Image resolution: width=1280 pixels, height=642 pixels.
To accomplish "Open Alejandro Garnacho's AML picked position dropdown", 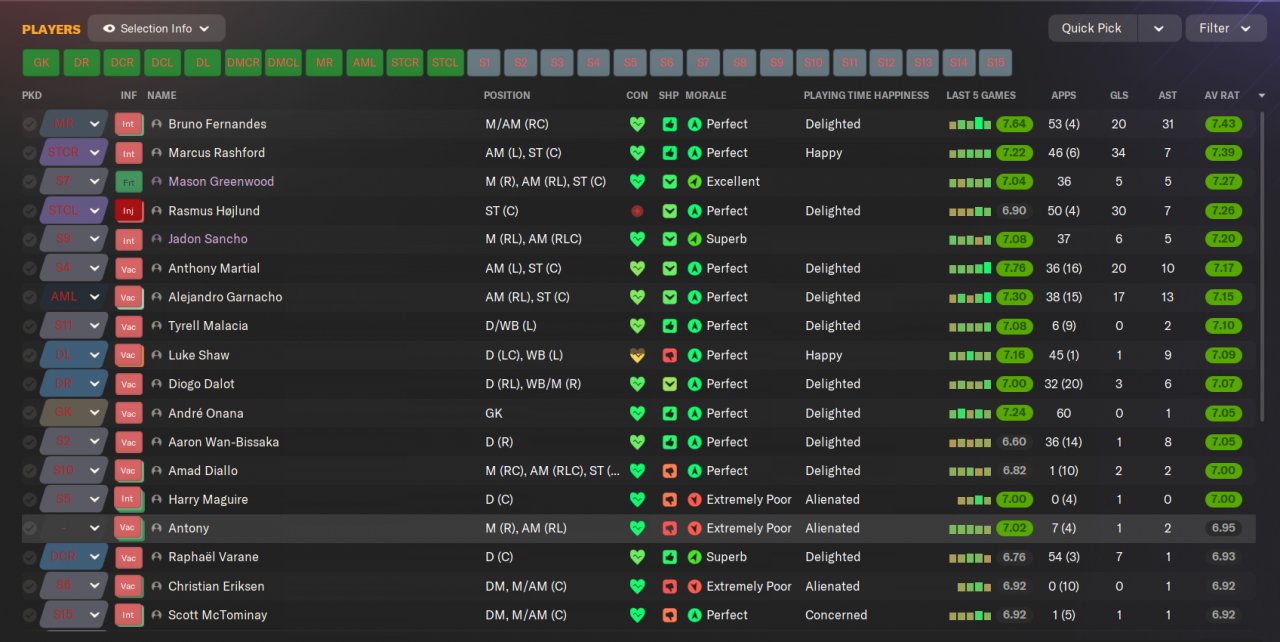I will 74,297.
